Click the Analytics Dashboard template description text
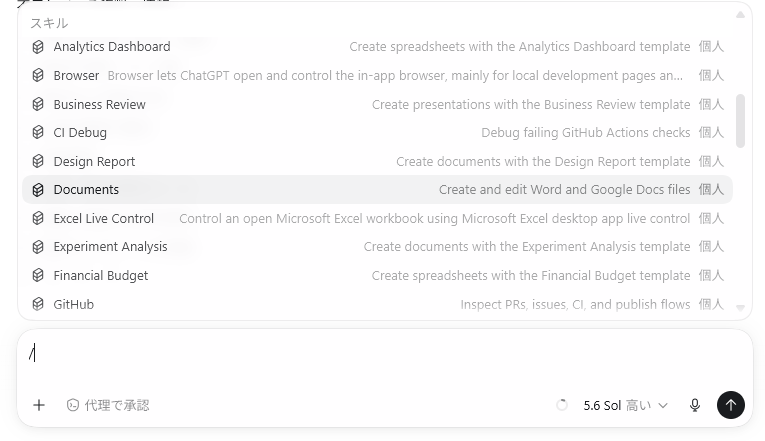 (520, 47)
